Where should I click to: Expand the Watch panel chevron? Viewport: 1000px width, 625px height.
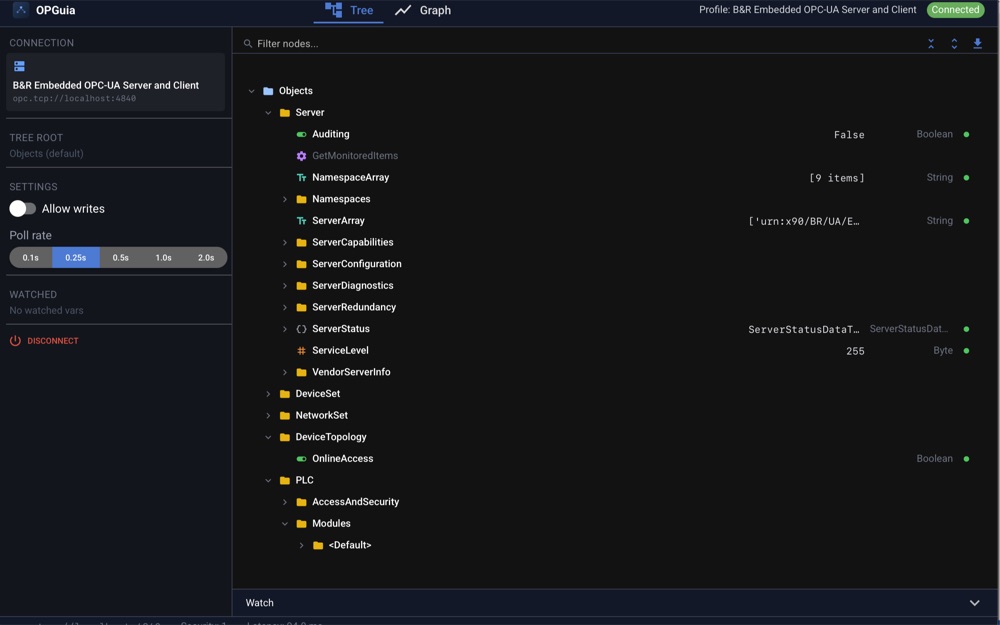[974, 603]
